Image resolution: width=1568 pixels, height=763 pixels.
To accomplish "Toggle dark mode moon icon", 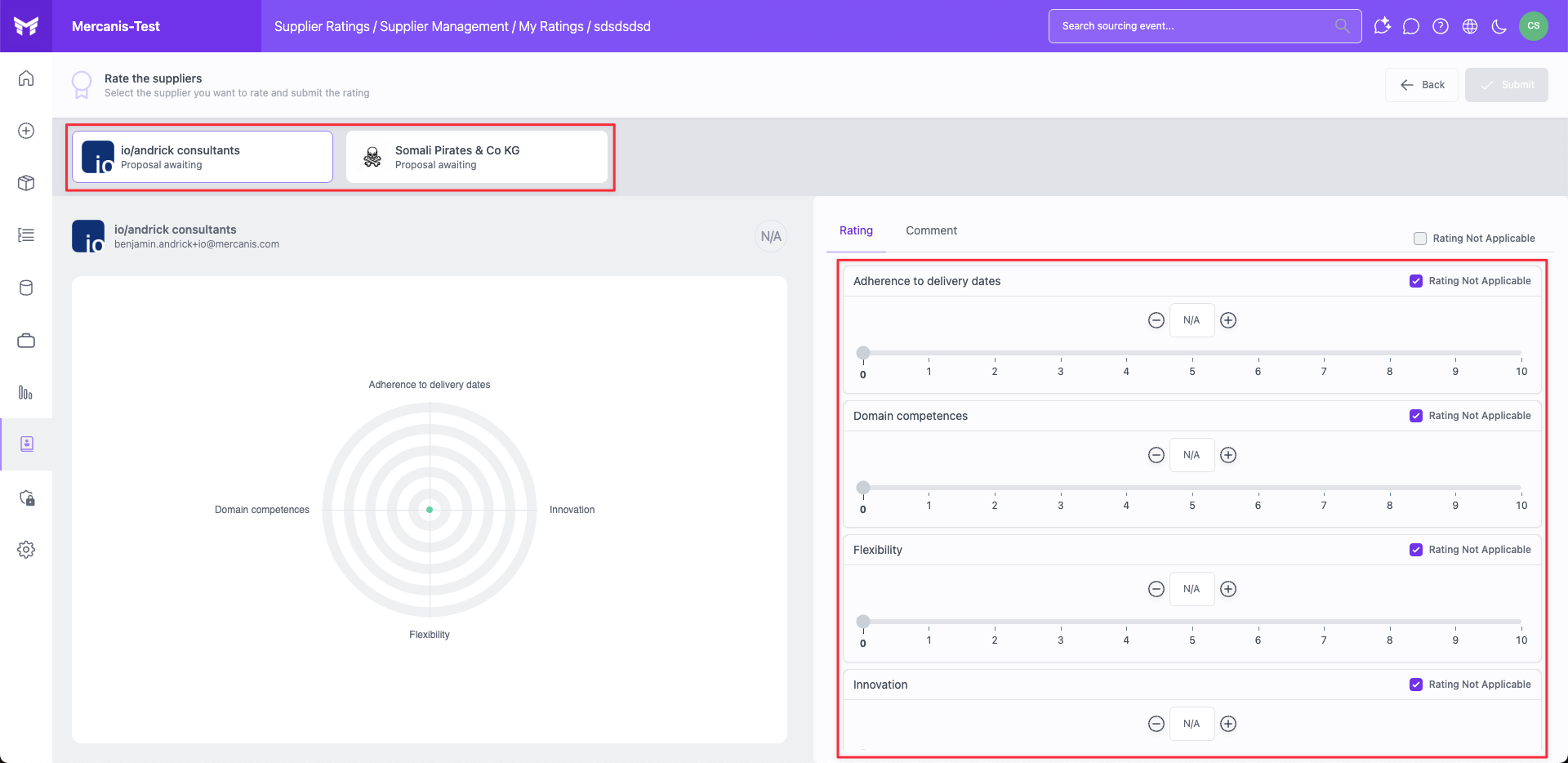I will click(x=1499, y=26).
